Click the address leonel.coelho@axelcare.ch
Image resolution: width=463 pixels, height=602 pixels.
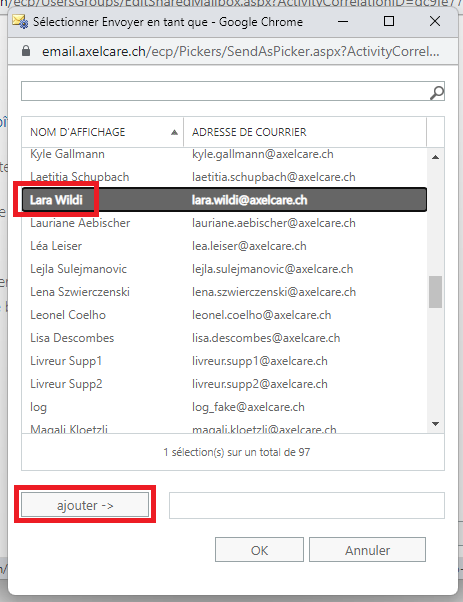pos(261,315)
